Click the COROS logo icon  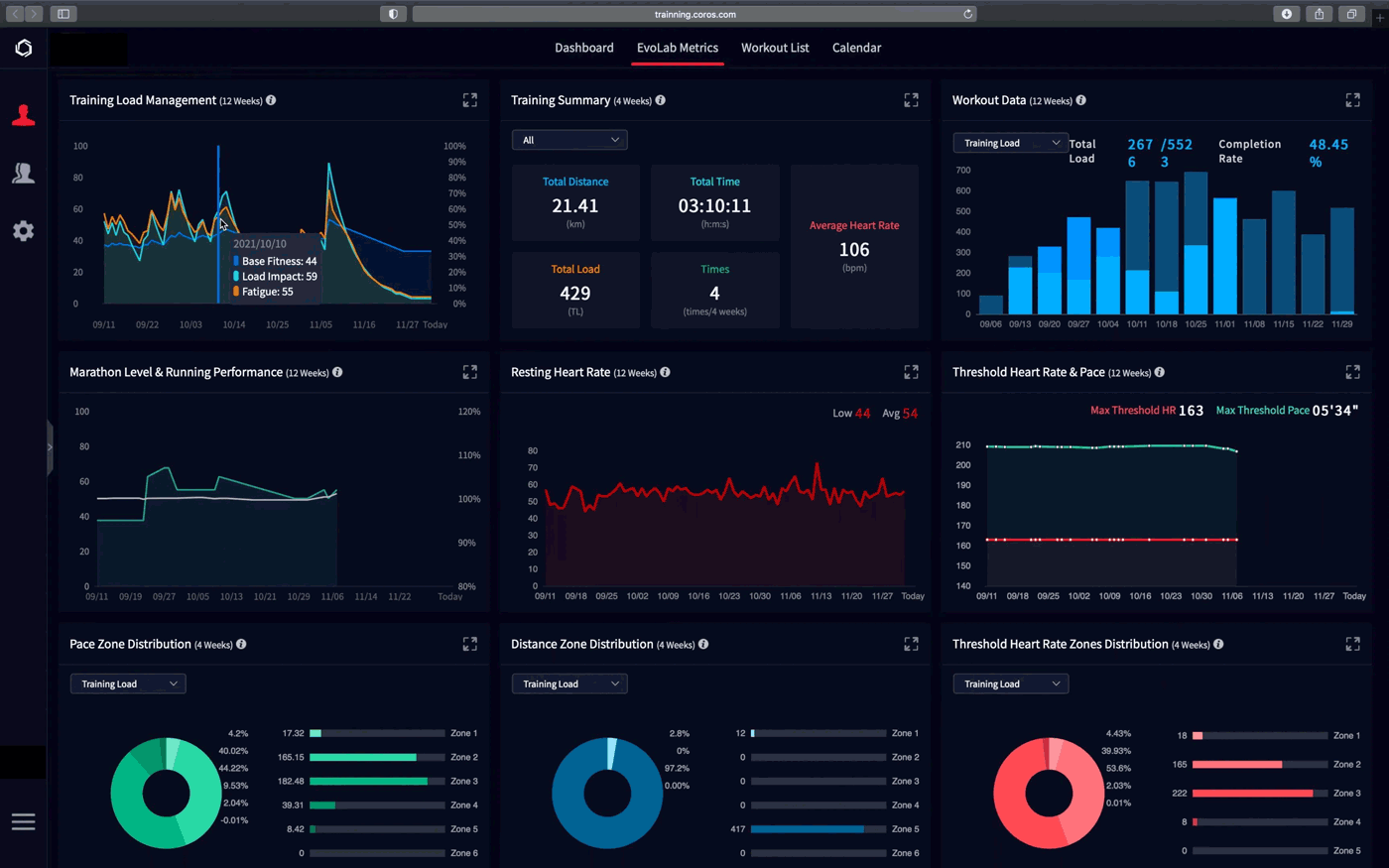24,48
